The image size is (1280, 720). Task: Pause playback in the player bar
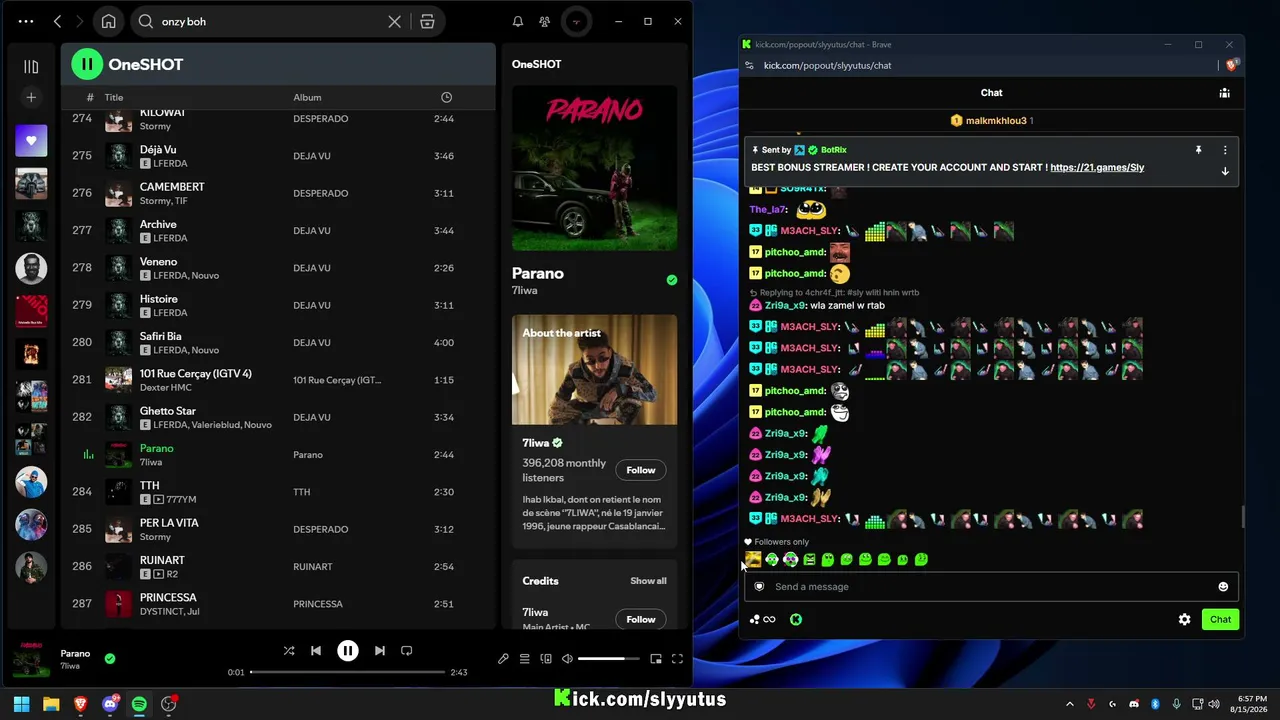pos(348,651)
